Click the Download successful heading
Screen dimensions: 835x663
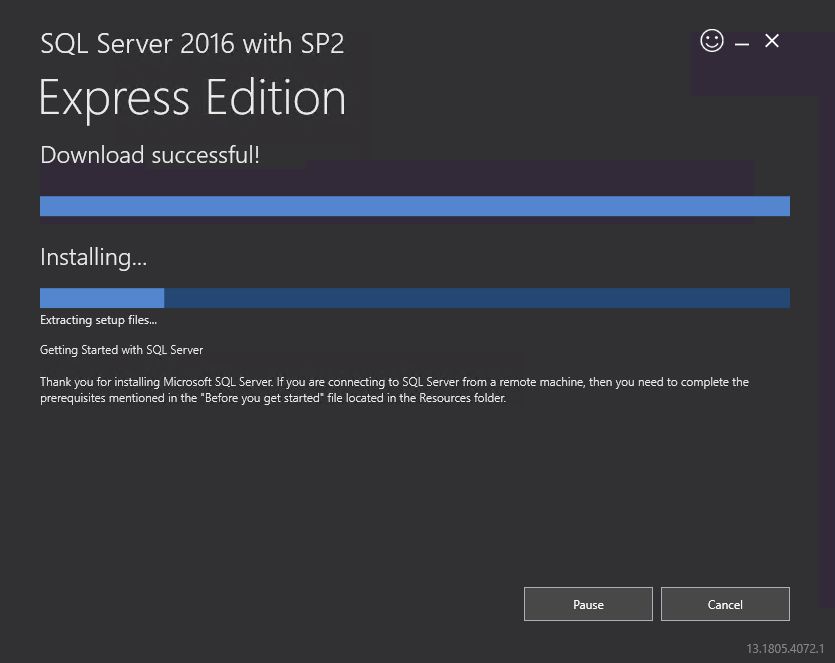pos(149,155)
